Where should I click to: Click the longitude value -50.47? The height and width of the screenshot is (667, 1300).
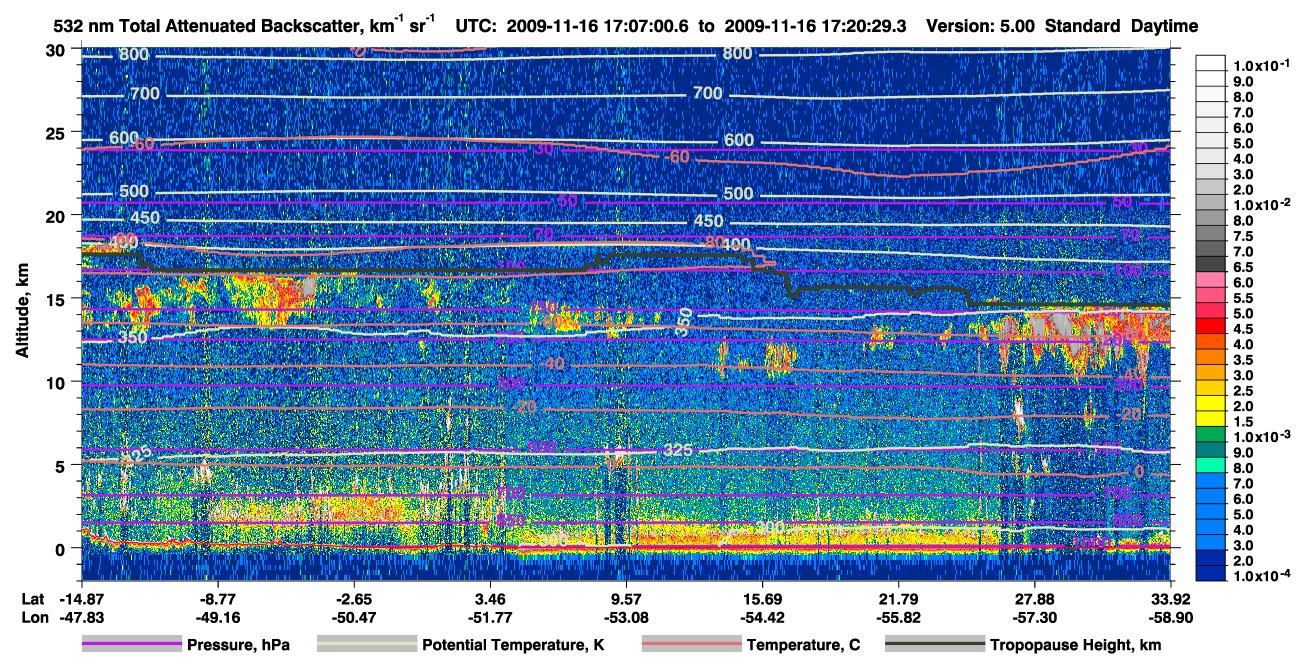(353, 618)
